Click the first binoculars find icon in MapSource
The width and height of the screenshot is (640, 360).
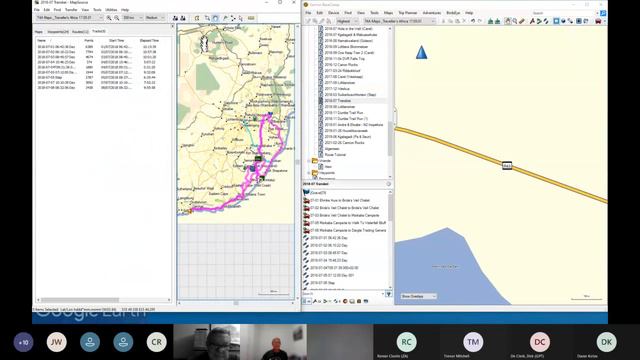coord(175,18)
